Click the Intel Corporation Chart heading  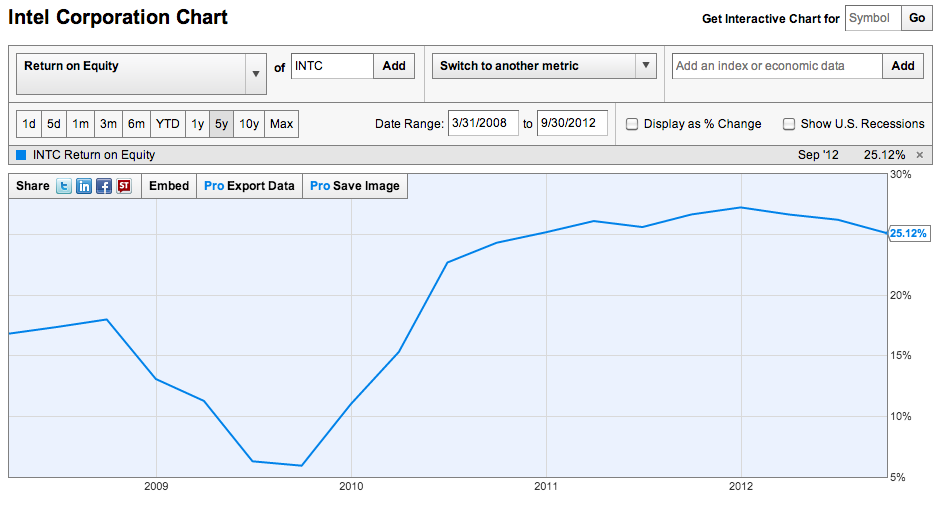[x=118, y=18]
